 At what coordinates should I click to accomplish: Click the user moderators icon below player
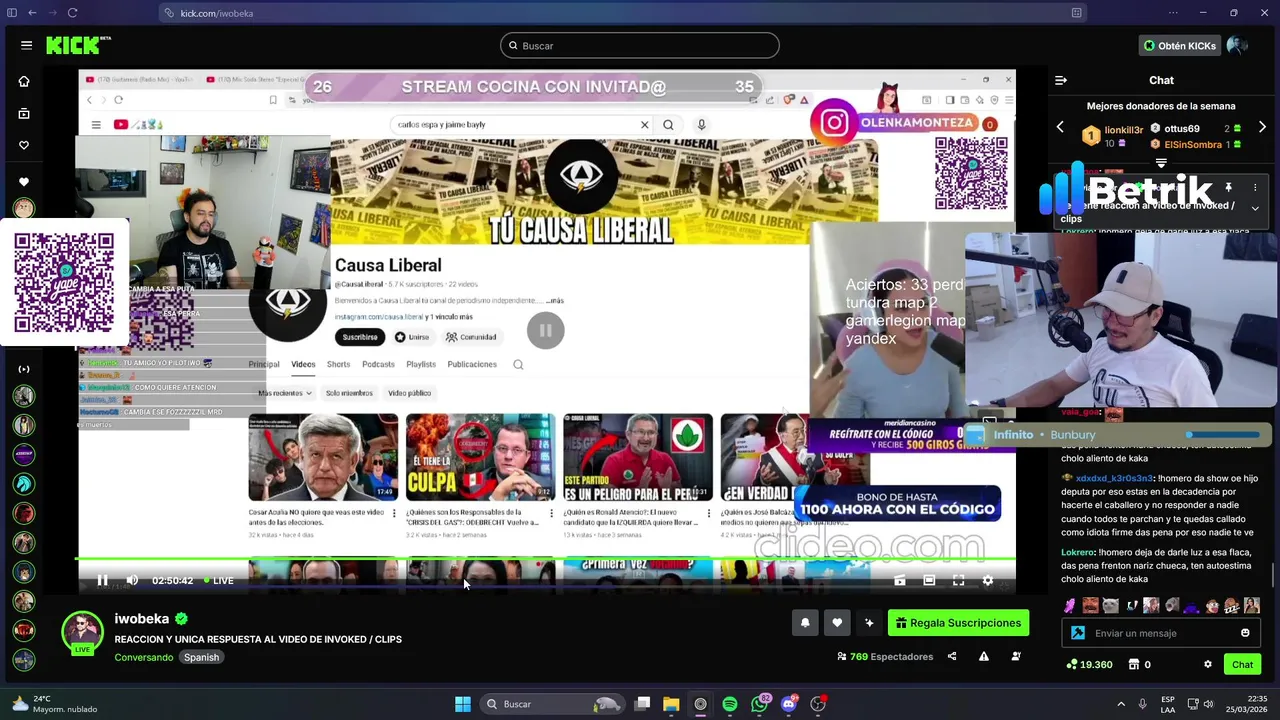(x=1016, y=656)
